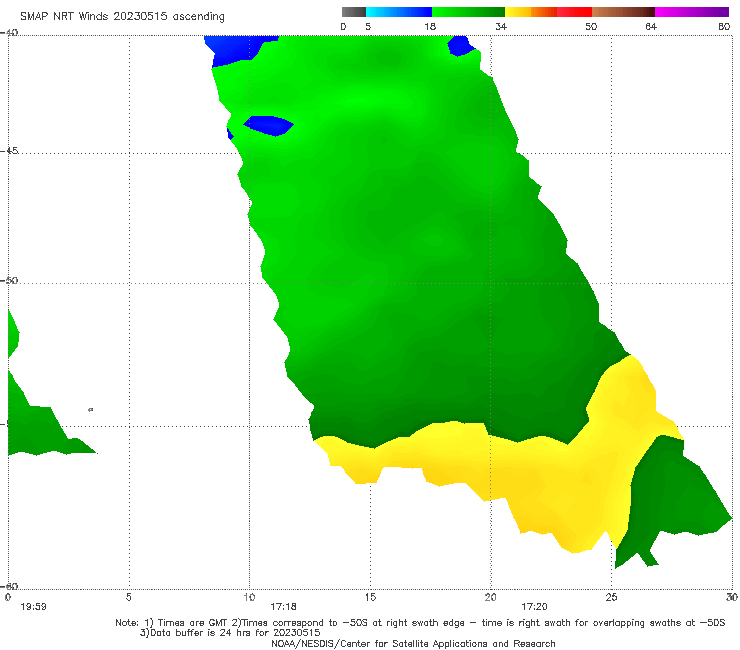The image size is (740, 650).
Task: Click the note line beginning "Note: 1) Times are GMT"
Action: [x=420, y=623]
